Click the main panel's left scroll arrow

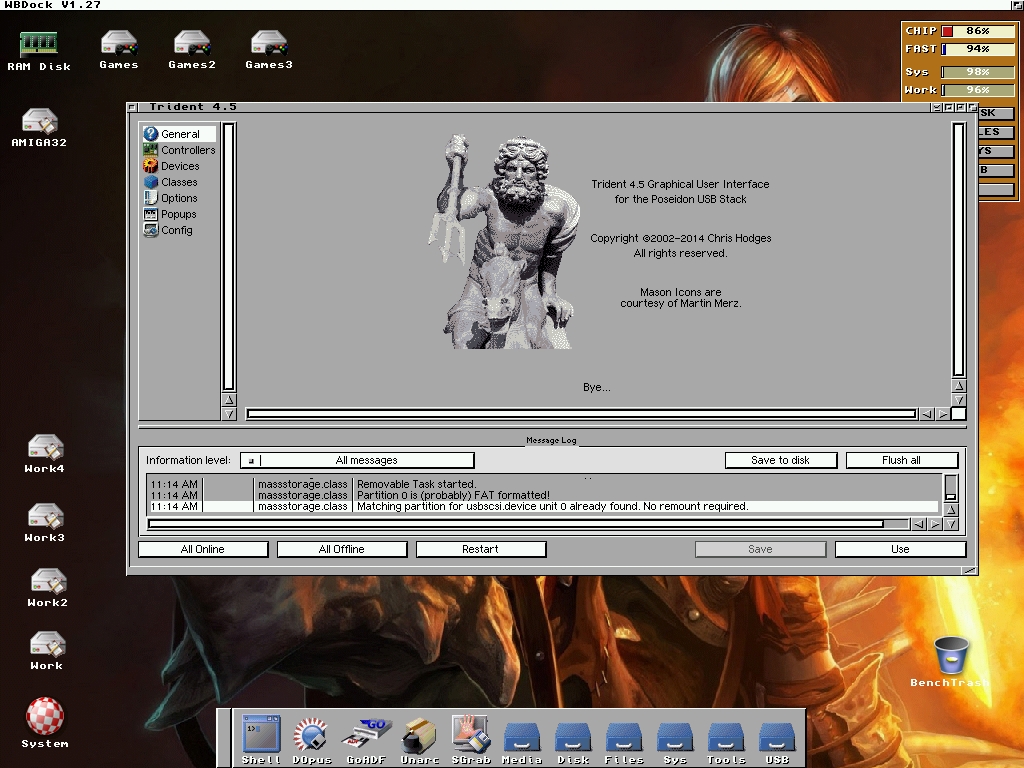coord(927,414)
